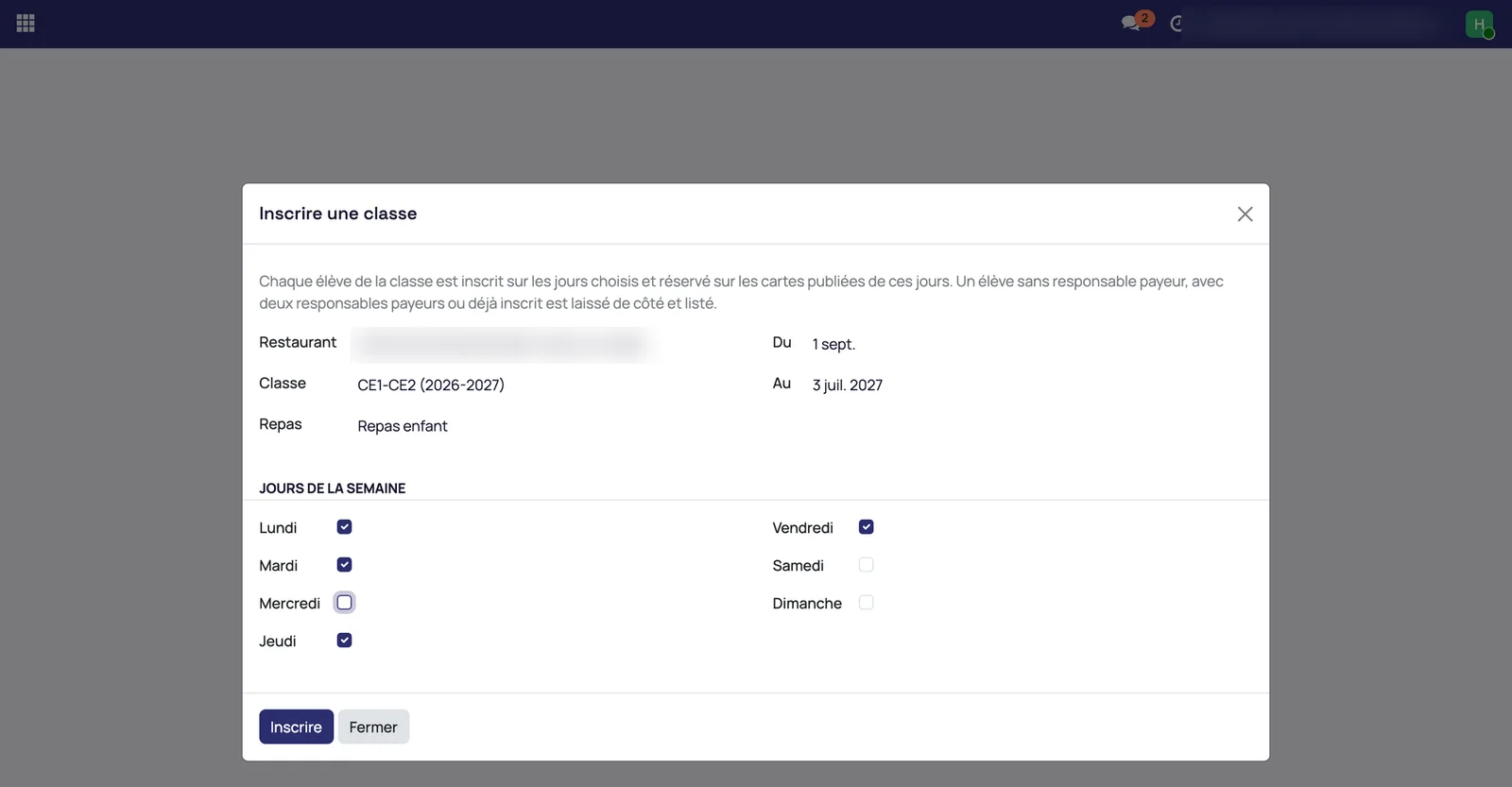1512x787 pixels.
Task: Uncheck the Jeudi checkbox
Action: [344, 641]
